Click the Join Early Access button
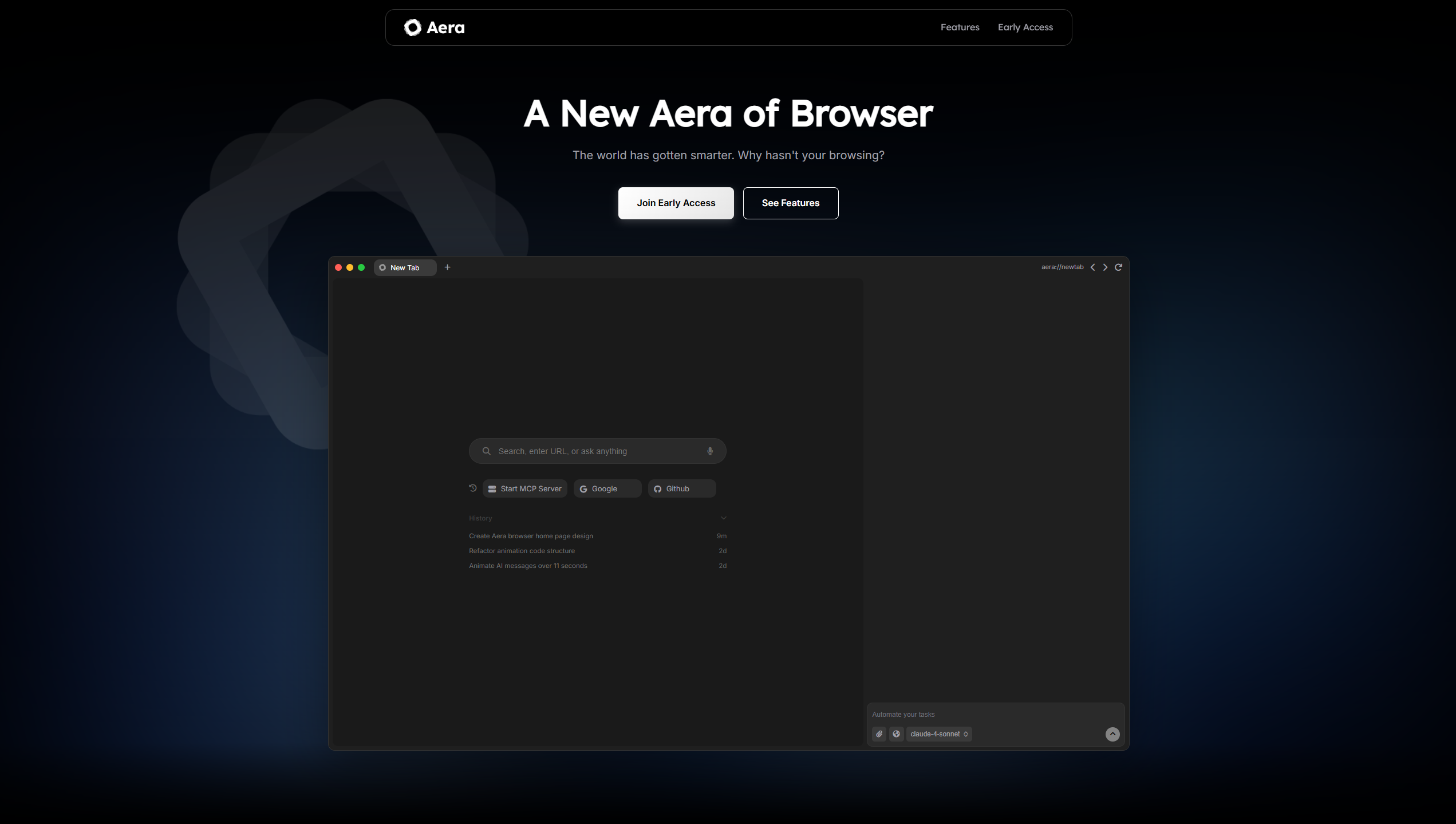 (676, 203)
